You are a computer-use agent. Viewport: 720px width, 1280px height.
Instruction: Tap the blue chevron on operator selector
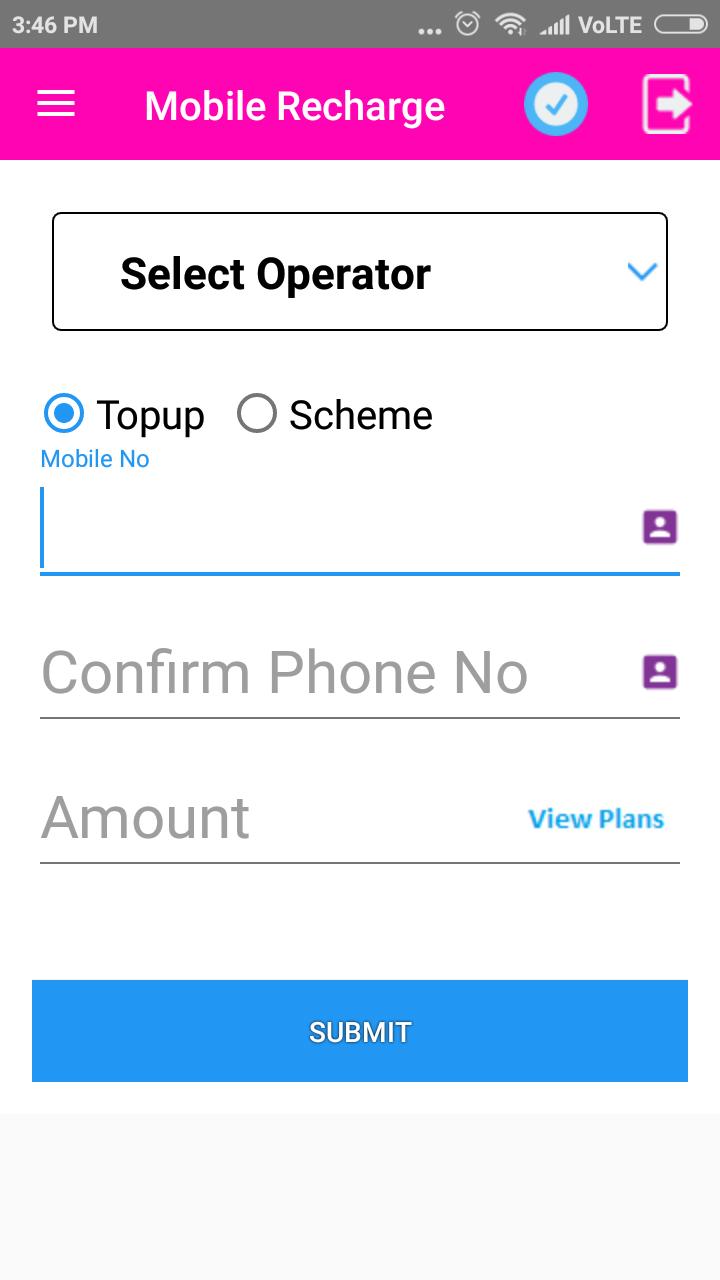tap(641, 271)
